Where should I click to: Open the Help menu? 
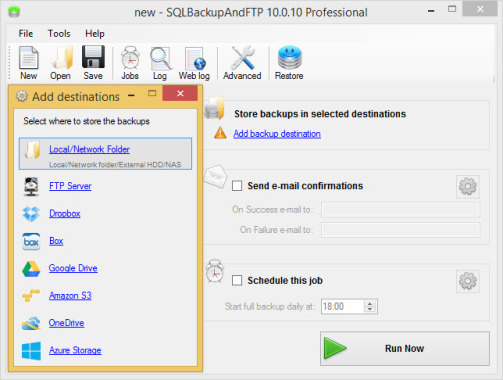tap(95, 34)
